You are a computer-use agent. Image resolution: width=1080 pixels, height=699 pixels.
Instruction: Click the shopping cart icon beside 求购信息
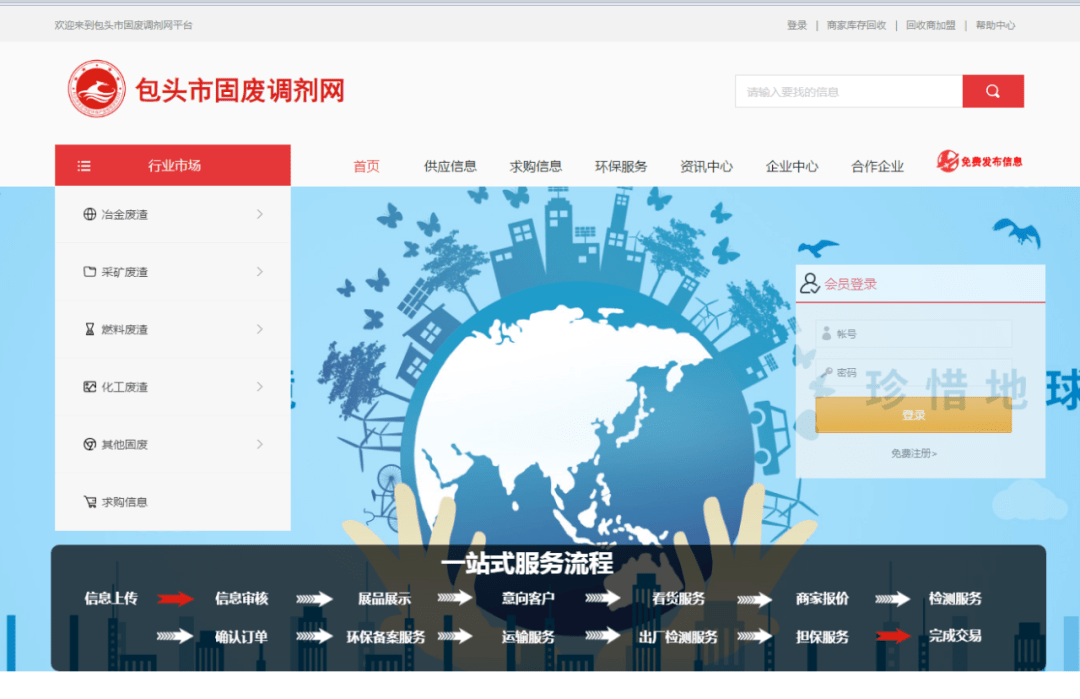point(89,502)
